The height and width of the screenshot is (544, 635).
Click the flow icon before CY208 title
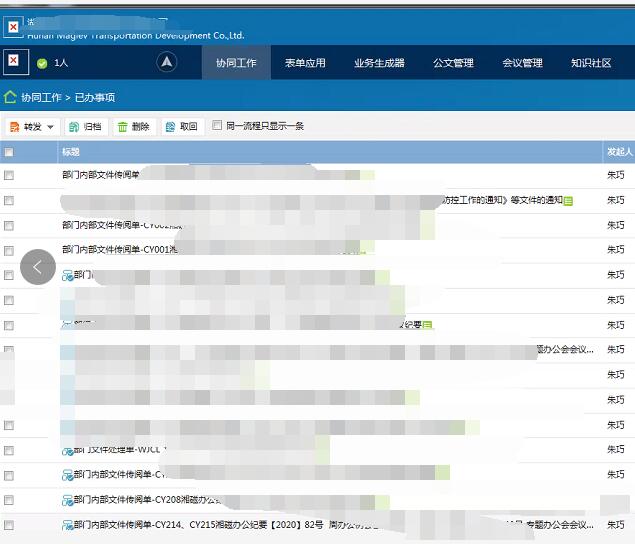[67, 501]
